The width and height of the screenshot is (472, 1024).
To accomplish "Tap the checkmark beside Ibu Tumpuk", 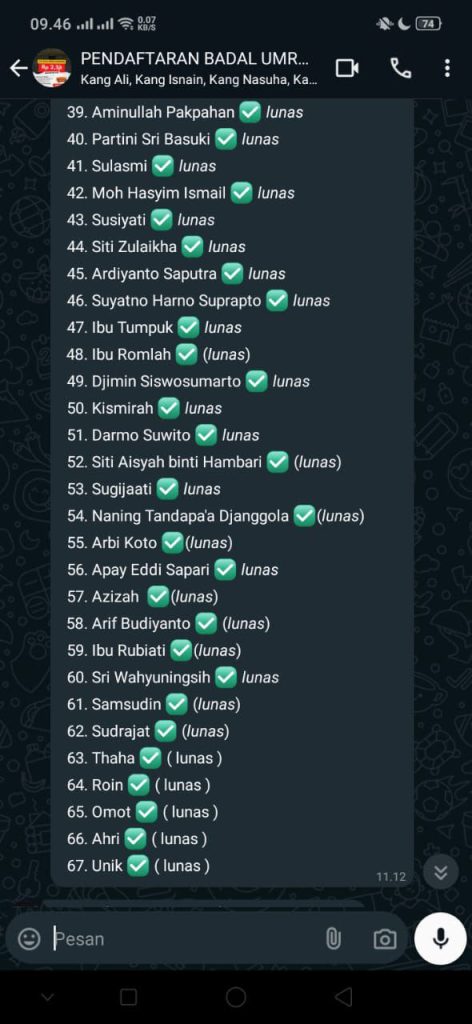I will pyautogui.click(x=189, y=327).
